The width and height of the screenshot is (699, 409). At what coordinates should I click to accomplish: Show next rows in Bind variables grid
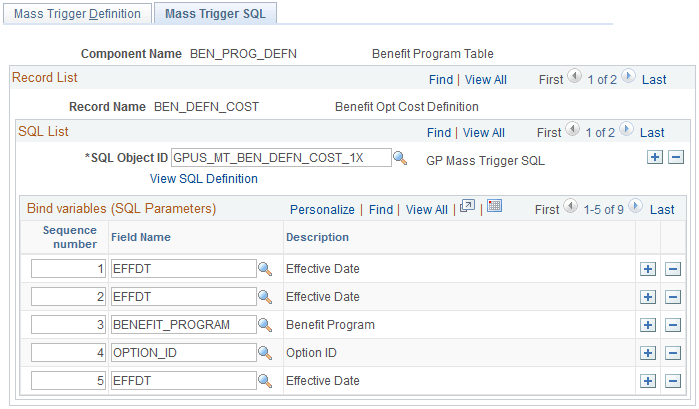coord(635,206)
